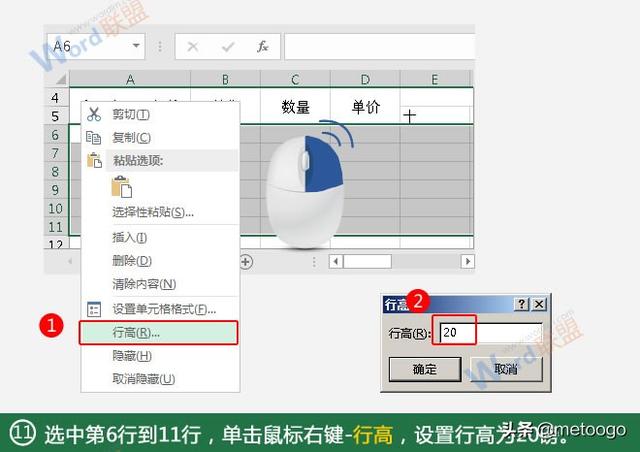Choose 行高(R)... from context menu
This screenshot has height=452, width=640.
pos(158,333)
